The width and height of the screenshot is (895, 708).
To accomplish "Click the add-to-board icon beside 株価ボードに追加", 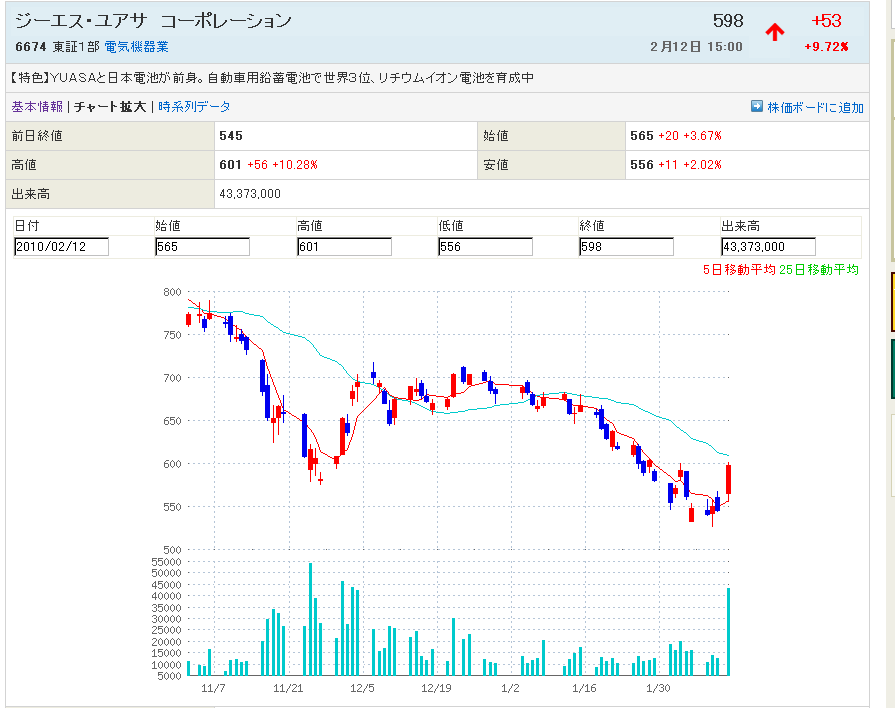I will click(757, 107).
